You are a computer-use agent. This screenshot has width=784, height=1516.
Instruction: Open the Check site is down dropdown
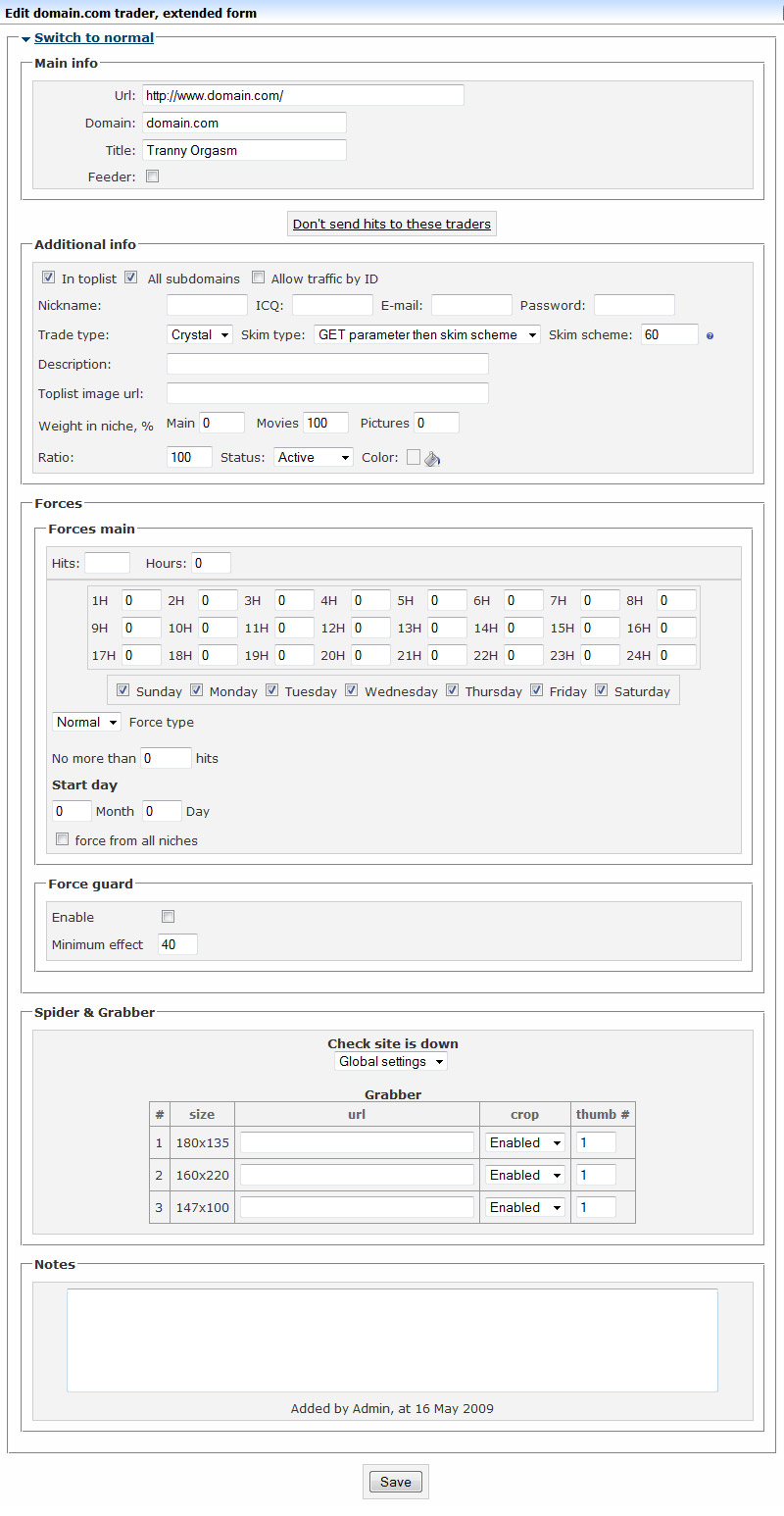click(x=391, y=1061)
